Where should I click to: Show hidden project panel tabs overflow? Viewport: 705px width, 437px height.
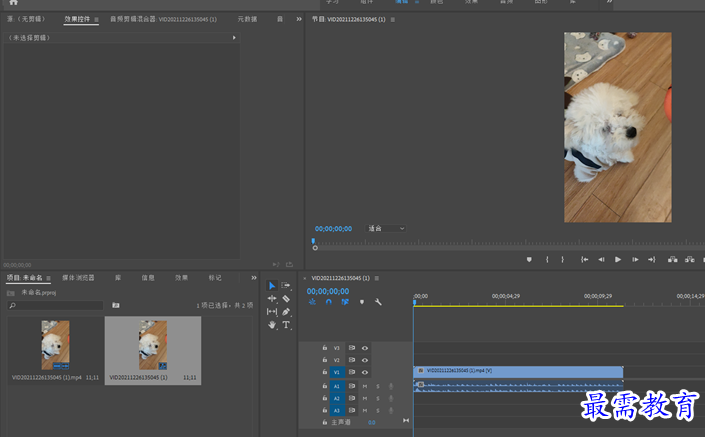[x=254, y=278]
